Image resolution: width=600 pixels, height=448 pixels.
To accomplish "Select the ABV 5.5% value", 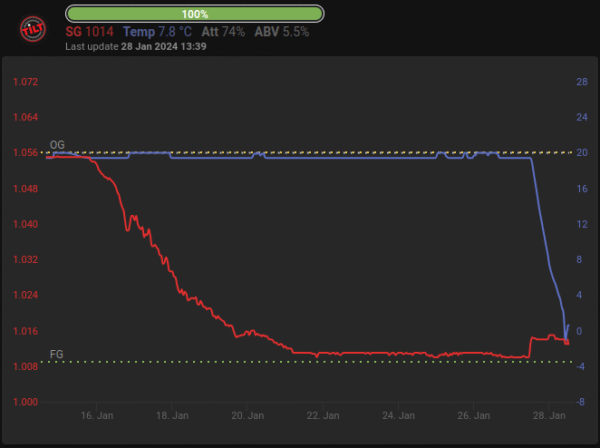I will [281, 32].
